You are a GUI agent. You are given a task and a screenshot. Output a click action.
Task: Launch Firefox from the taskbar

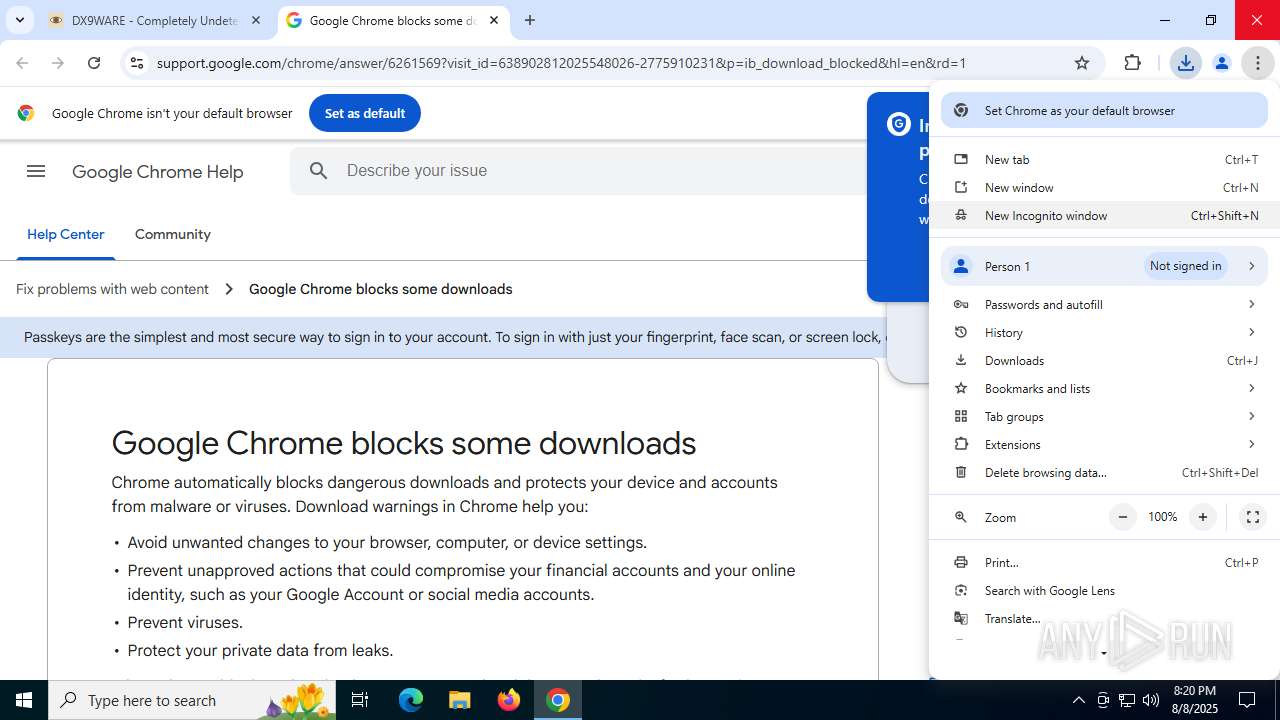coord(509,700)
